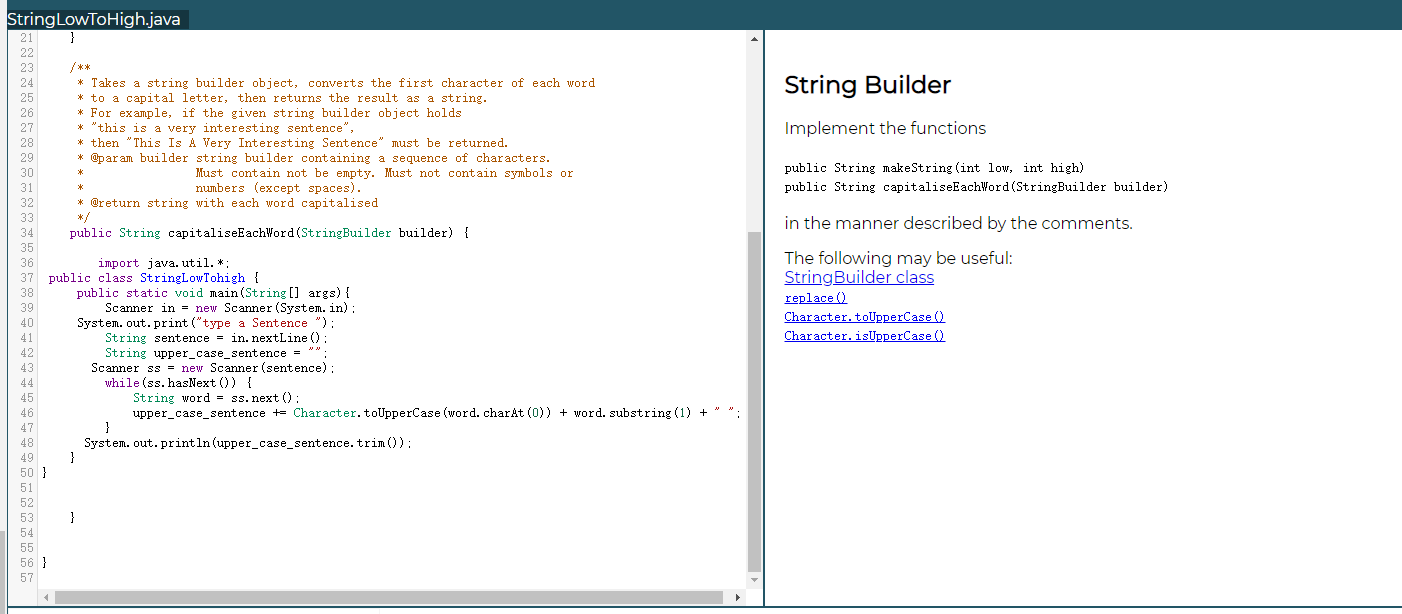Click the horizontal scrollbar thumb
Viewport: 1402px width, 614px height.
coord(390,597)
